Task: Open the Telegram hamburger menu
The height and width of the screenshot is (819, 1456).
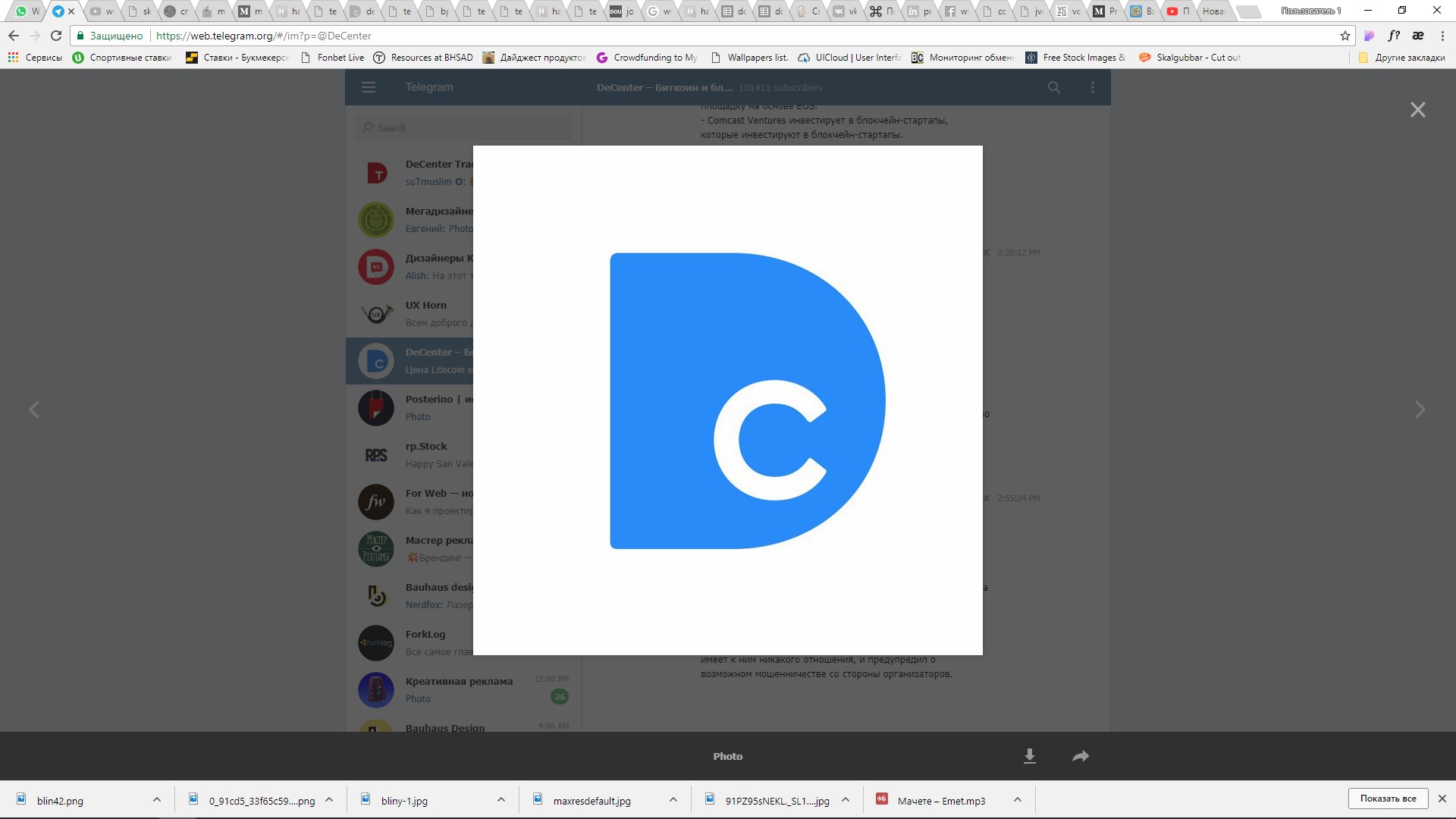Action: tap(369, 87)
